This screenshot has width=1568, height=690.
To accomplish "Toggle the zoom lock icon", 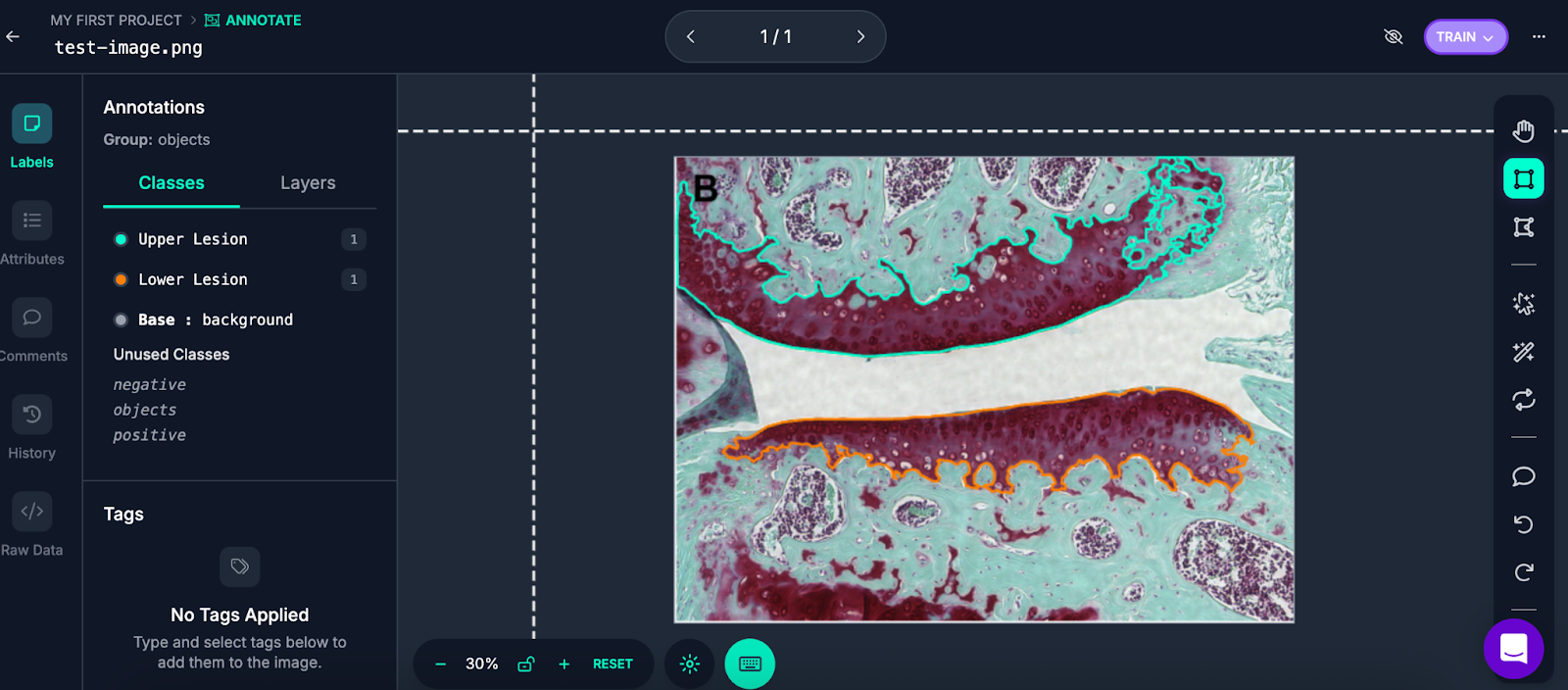I will click(526, 664).
